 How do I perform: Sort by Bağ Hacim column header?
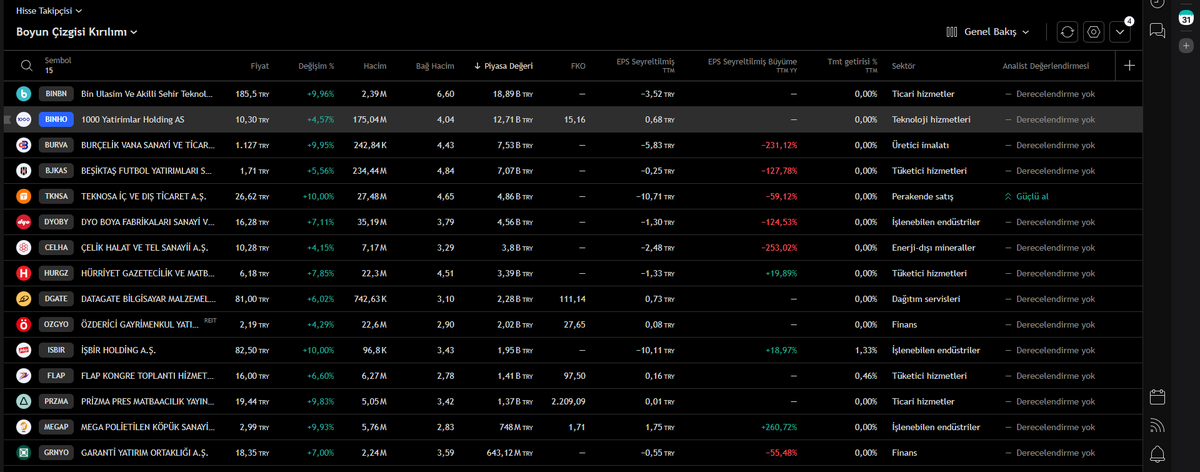435,66
